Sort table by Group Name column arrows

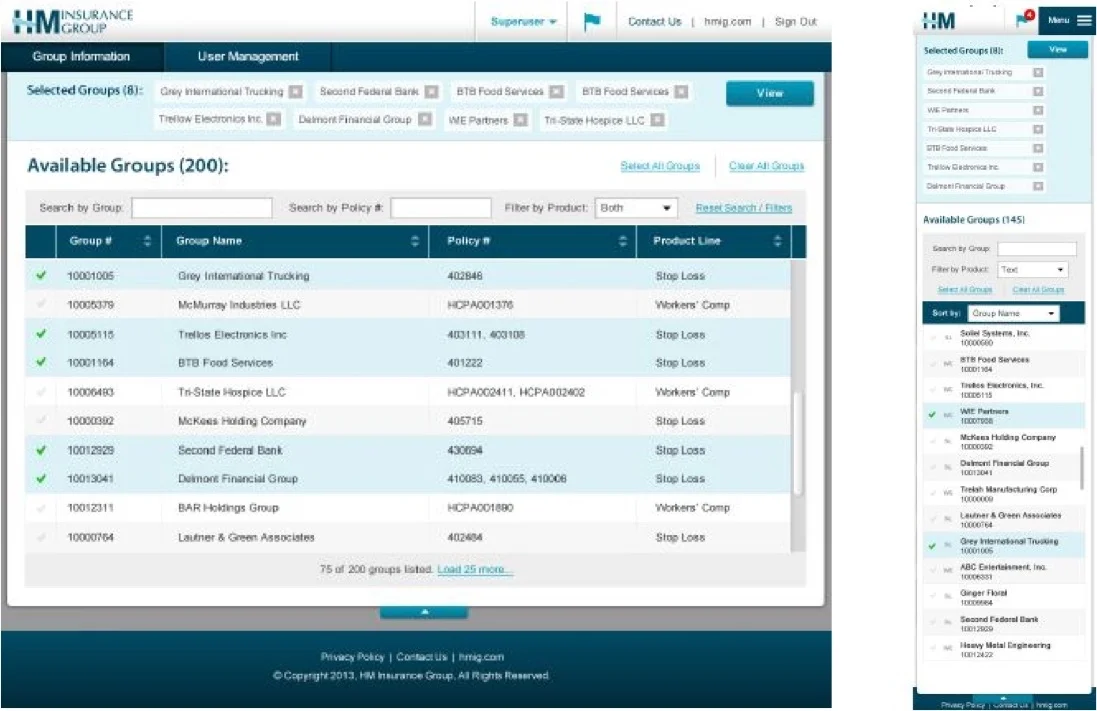pyautogui.click(x=414, y=241)
